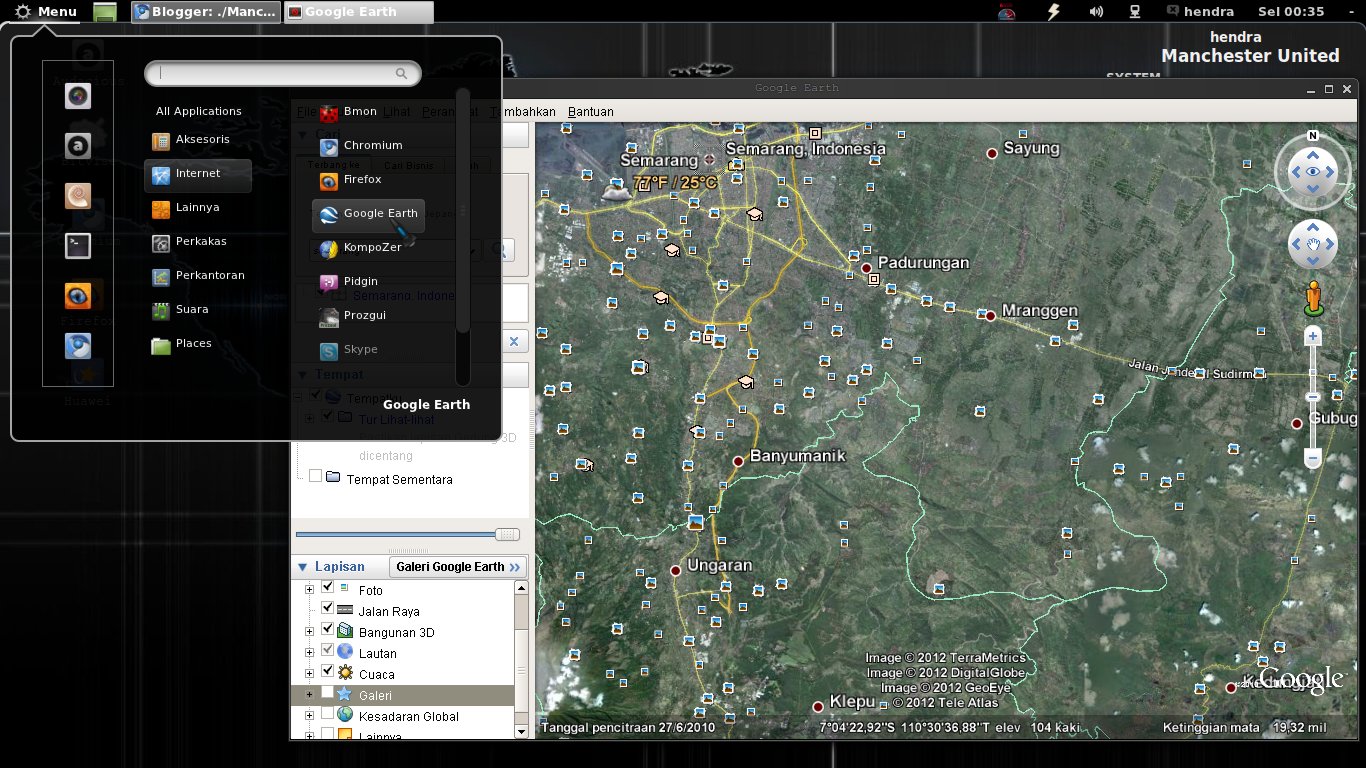Expand the Cuaca layer tree node

click(309, 674)
